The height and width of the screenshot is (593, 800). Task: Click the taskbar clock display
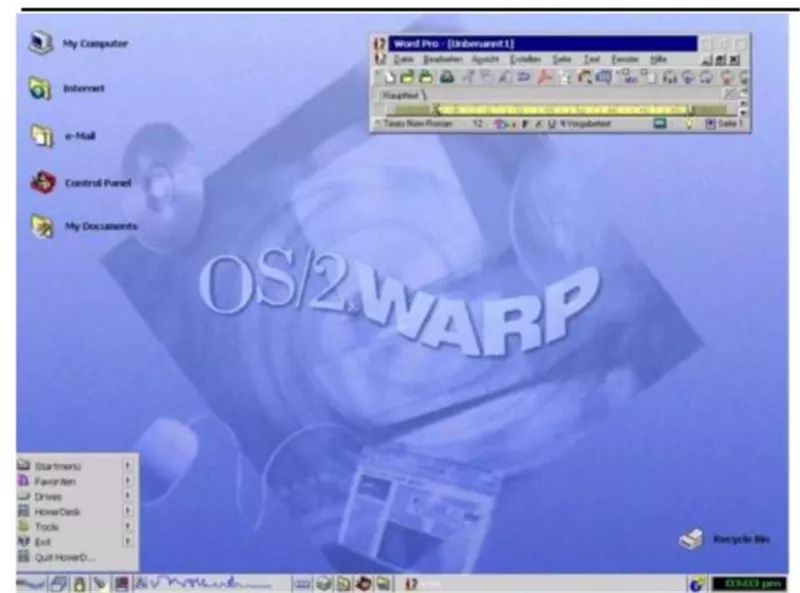pos(749,584)
